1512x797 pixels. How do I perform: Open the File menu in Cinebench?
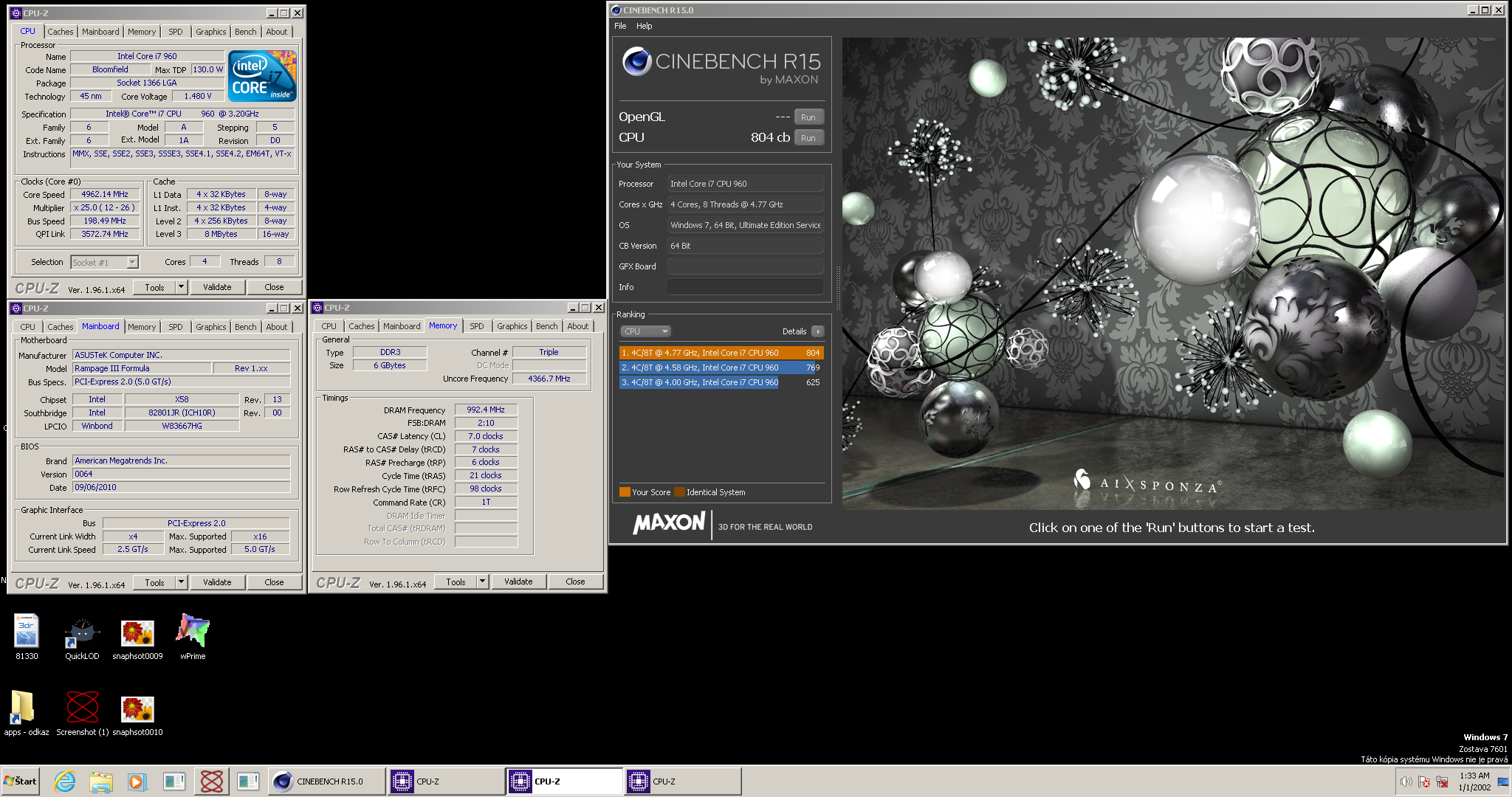(x=620, y=26)
